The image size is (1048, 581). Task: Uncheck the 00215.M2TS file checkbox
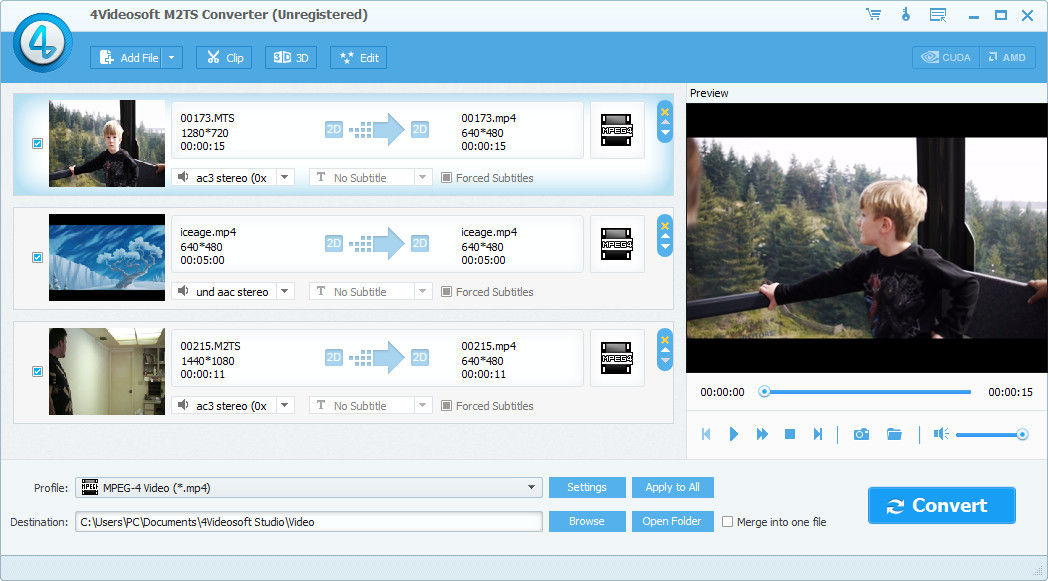point(37,371)
